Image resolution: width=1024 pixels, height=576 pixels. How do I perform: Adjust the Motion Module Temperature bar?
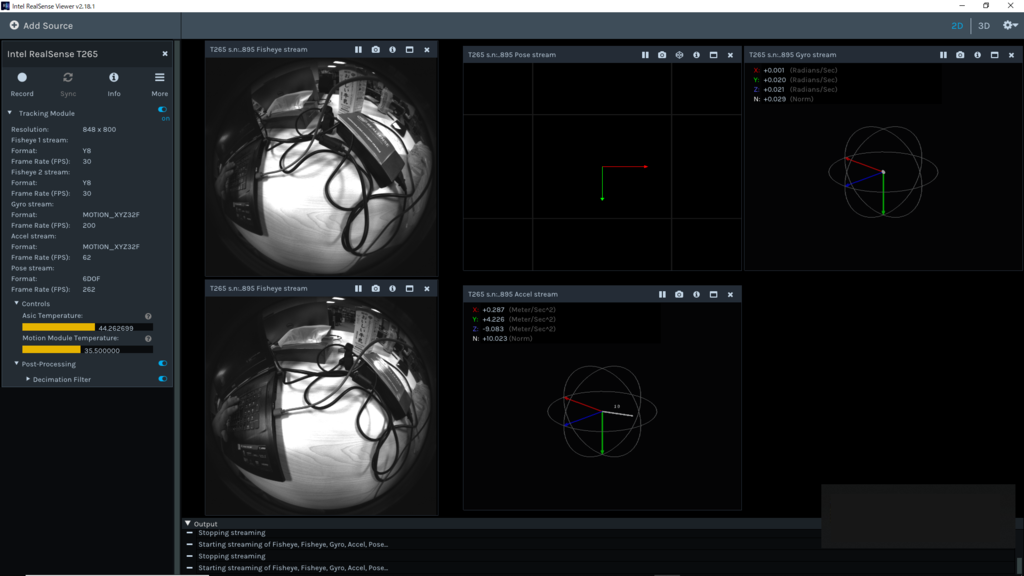tap(88, 350)
